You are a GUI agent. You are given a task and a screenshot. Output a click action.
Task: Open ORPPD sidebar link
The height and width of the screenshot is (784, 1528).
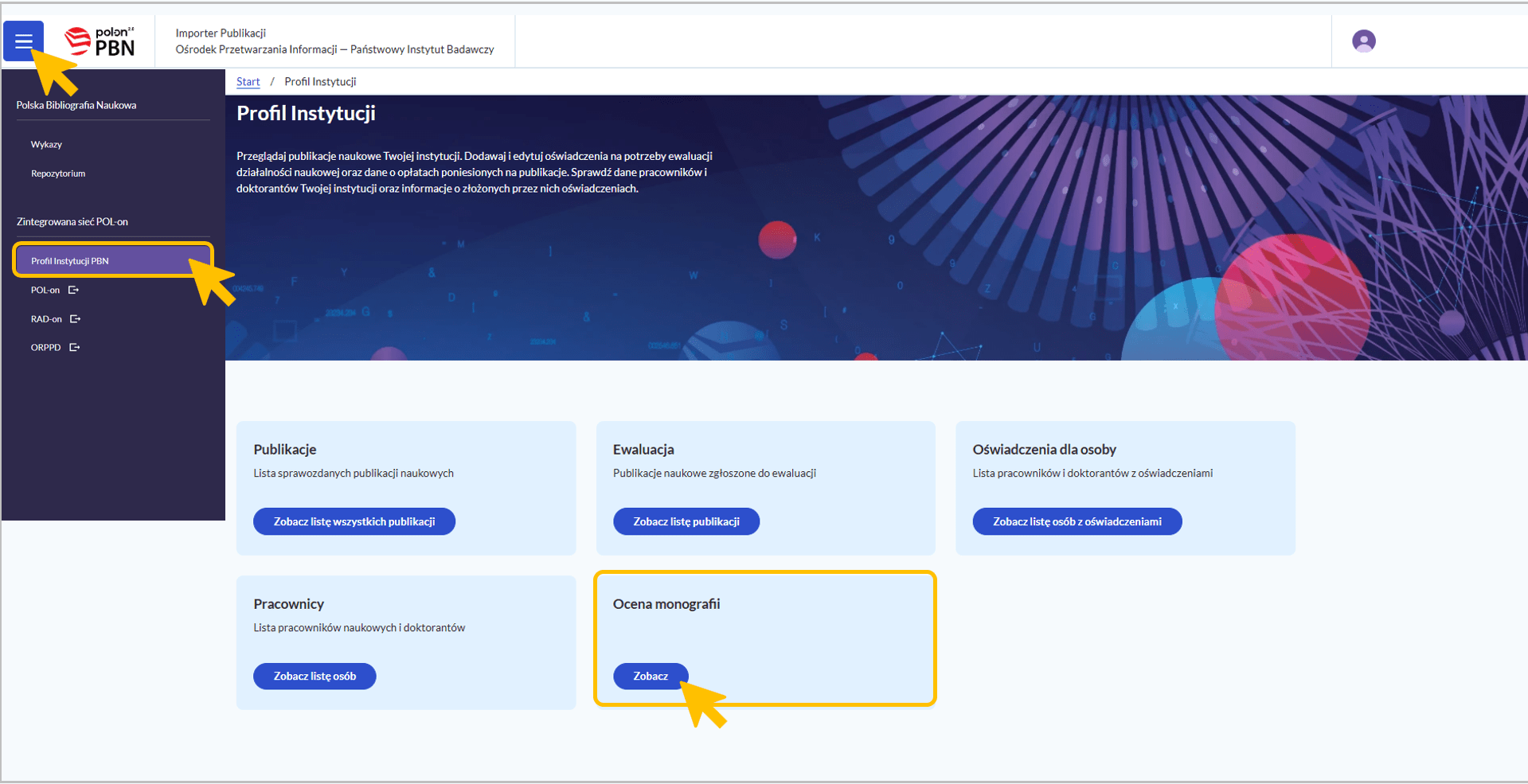[45, 348]
